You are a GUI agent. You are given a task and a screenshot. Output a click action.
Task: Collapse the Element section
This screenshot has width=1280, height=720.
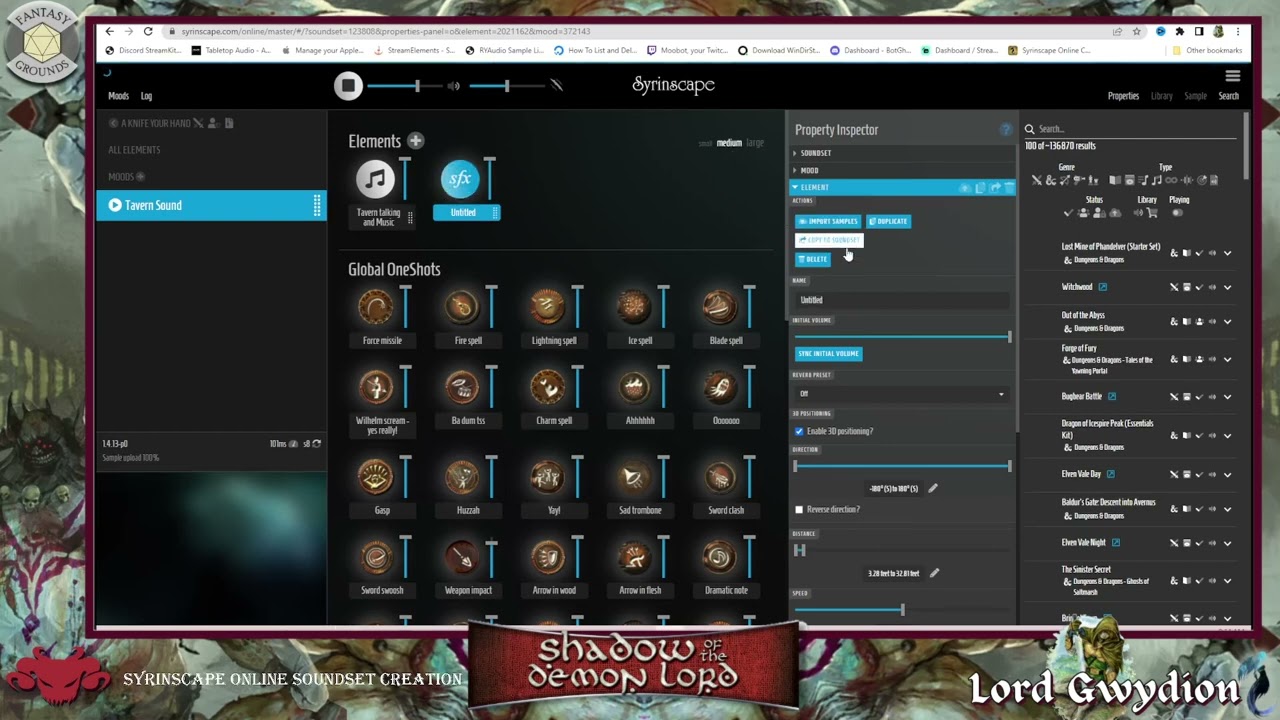point(902,187)
